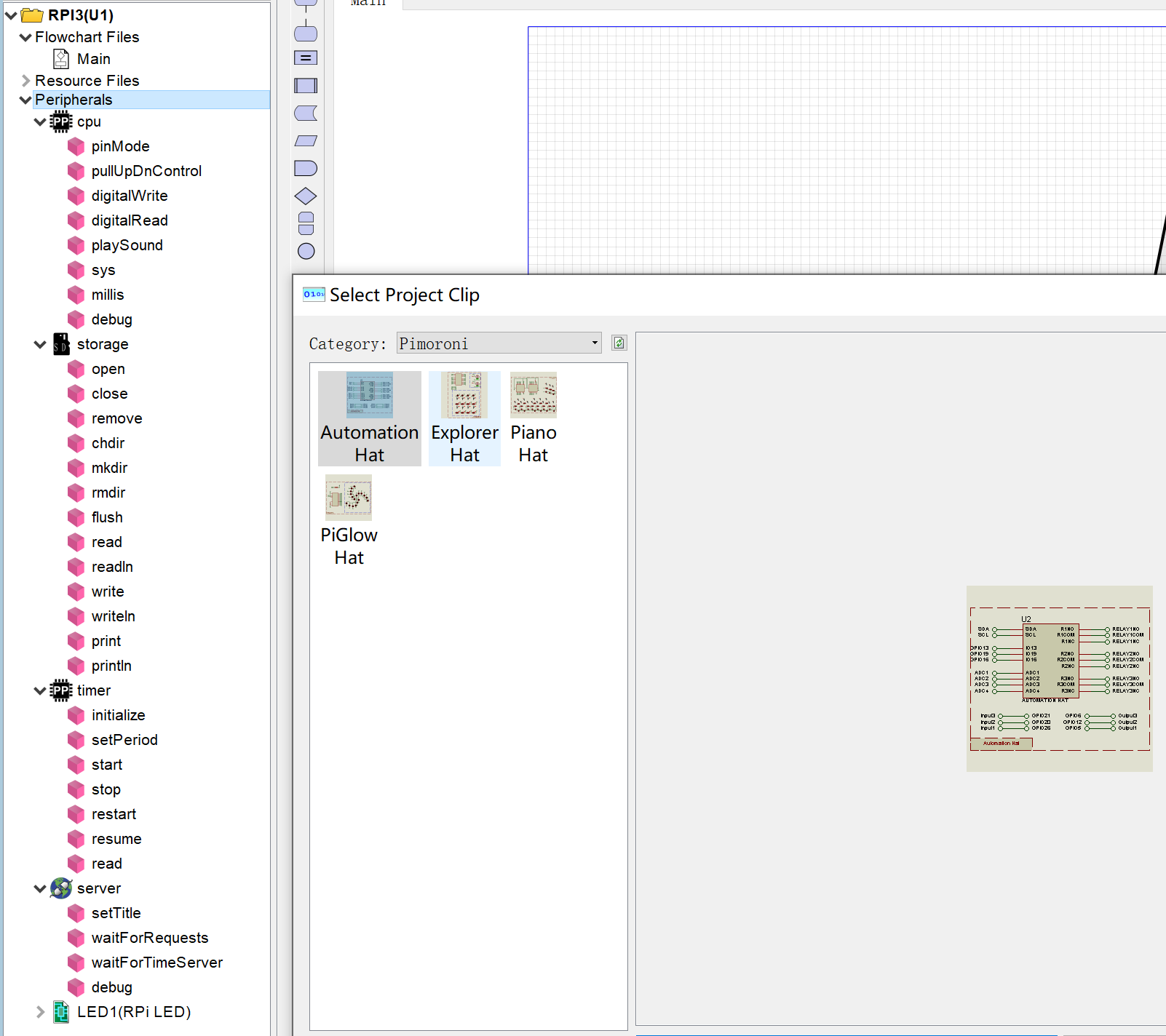Screen dimensions: 1166x1036
Task: Click the server globe icon
Action: point(61,888)
